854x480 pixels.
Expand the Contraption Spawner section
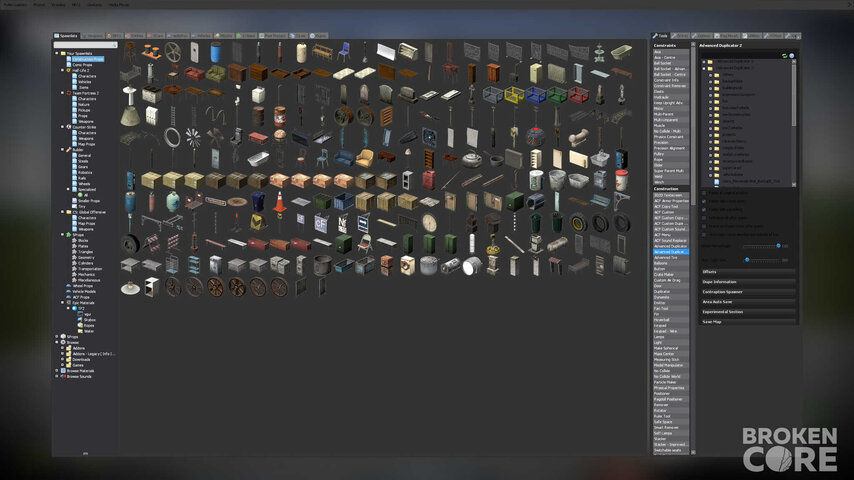pos(748,292)
